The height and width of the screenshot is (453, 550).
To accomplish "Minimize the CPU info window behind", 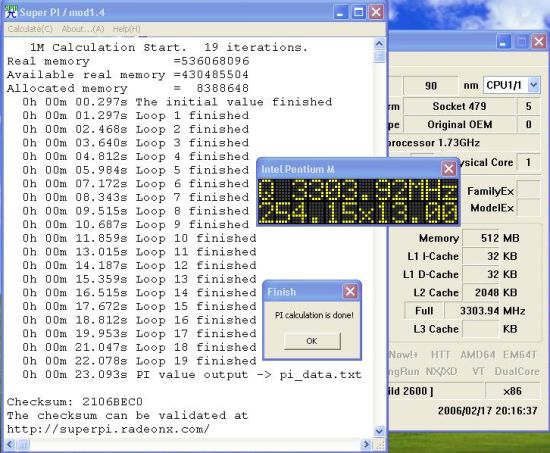I will tap(503, 42).
